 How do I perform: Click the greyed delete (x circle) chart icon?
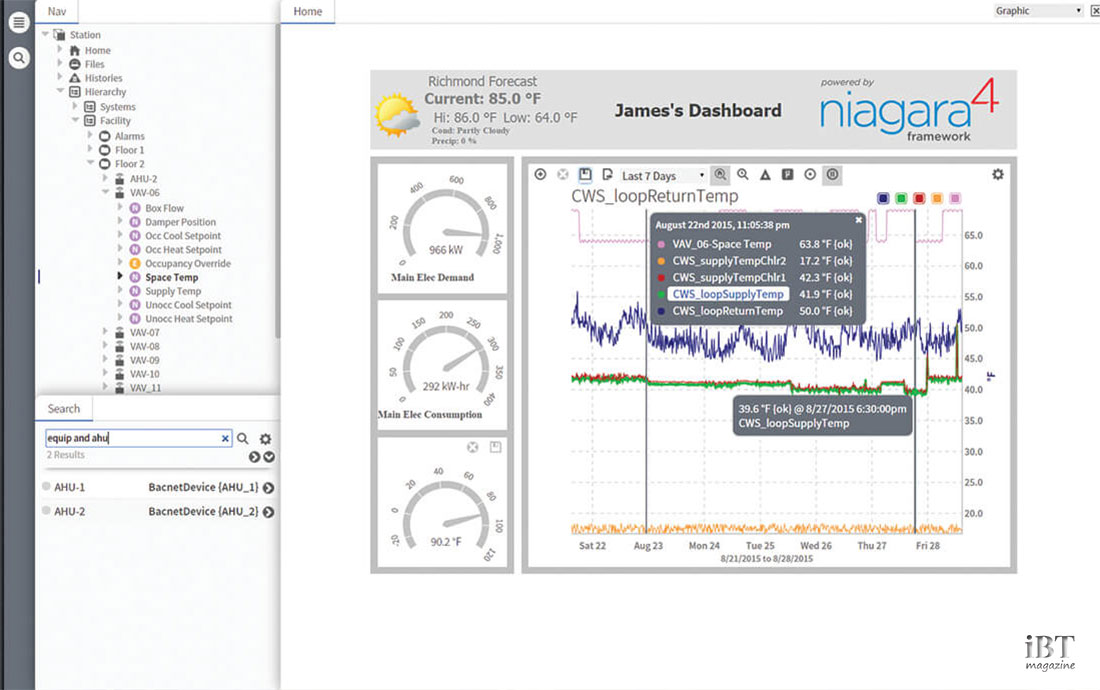tap(563, 174)
